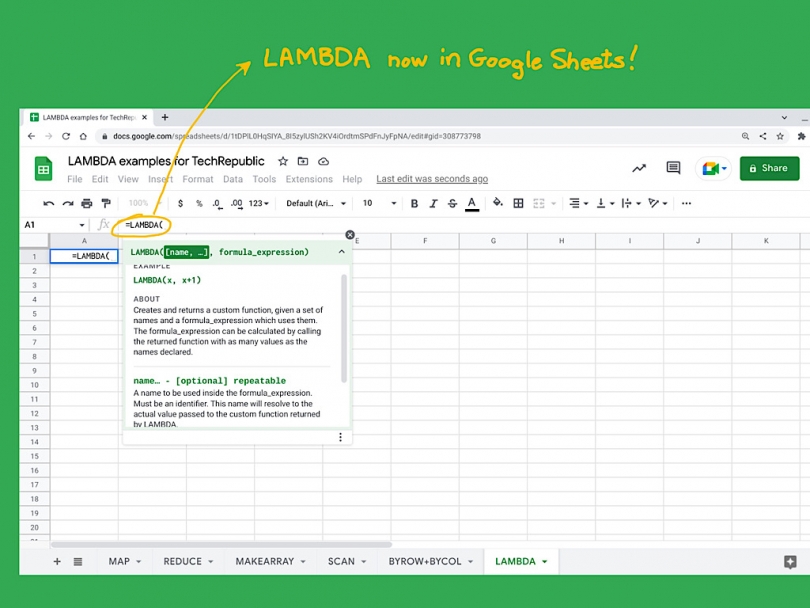
Task: Toggle strikethrough formatting
Action: 452,203
